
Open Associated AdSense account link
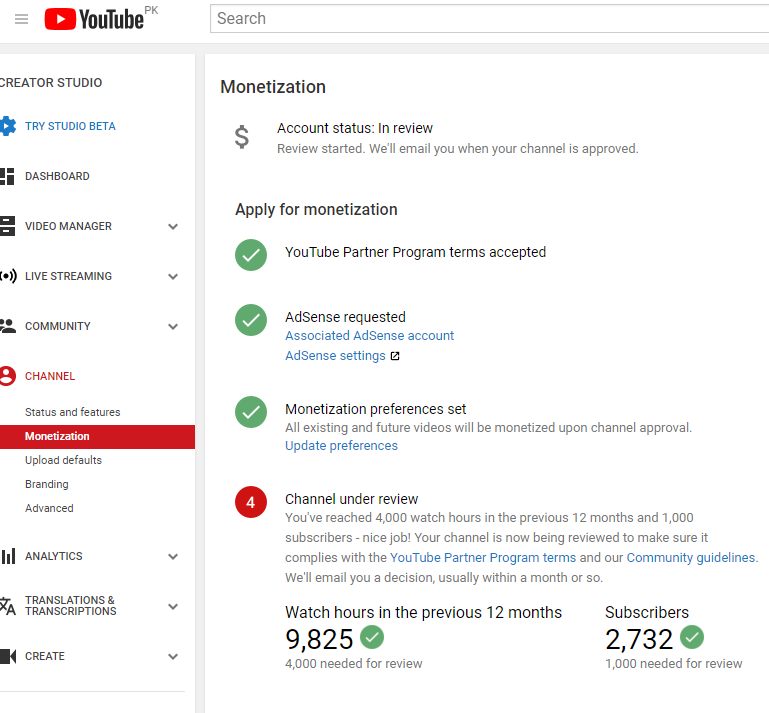coord(369,336)
